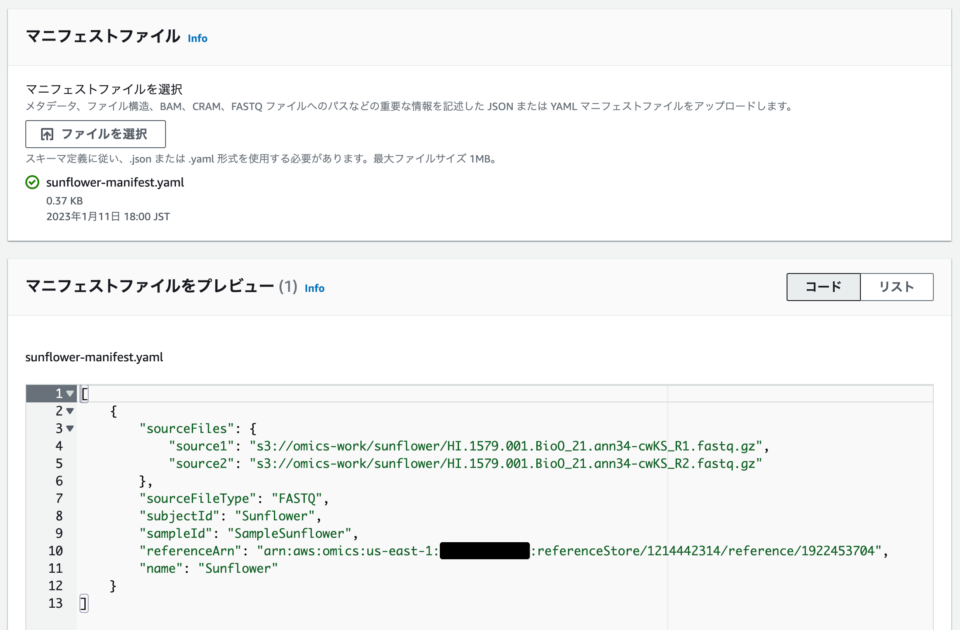Switch preview to コード view
The height and width of the screenshot is (630, 960).
click(823, 287)
